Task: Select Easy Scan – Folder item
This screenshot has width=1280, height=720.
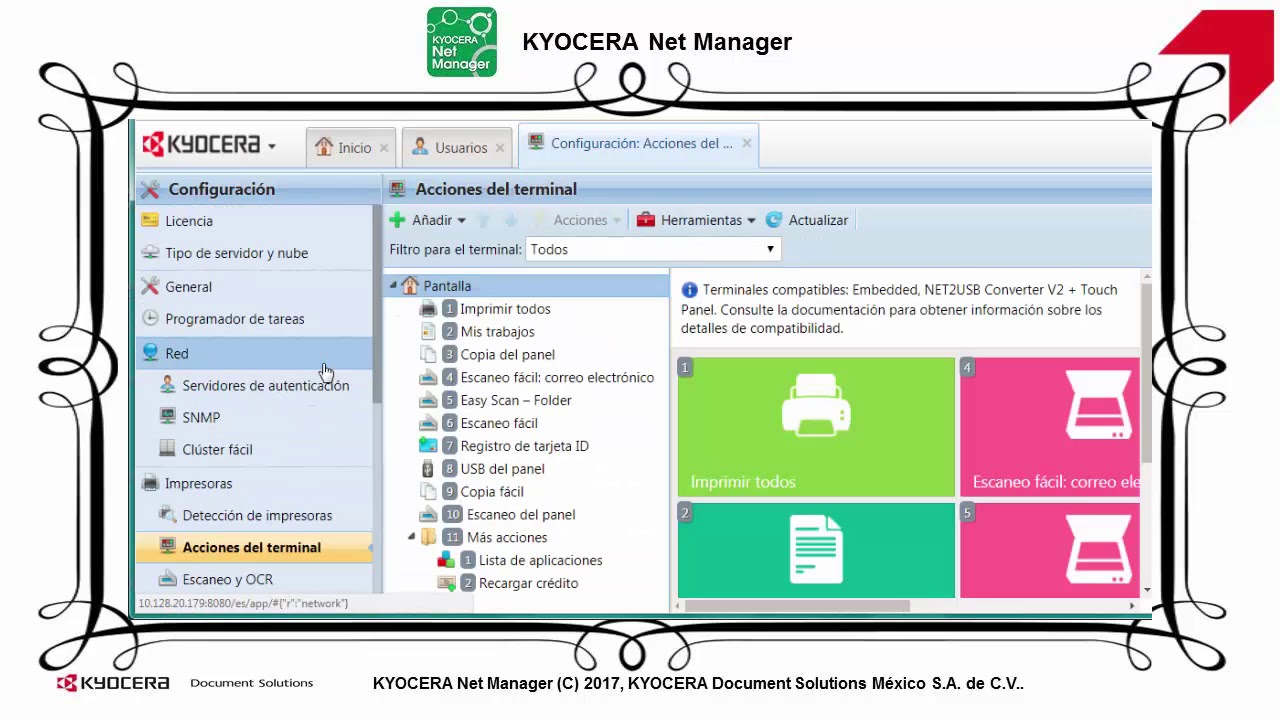Action: tap(516, 401)
